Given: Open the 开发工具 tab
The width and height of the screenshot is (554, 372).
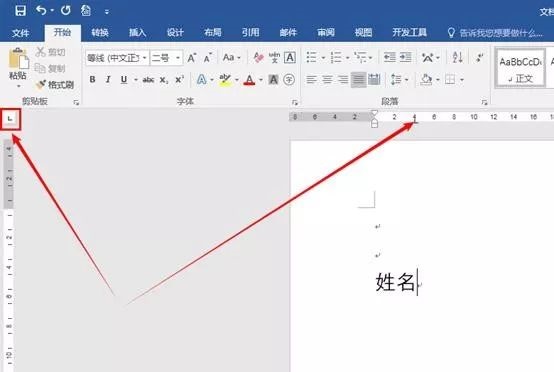Looking at the screenshot, I should click(x=409, y=33).
